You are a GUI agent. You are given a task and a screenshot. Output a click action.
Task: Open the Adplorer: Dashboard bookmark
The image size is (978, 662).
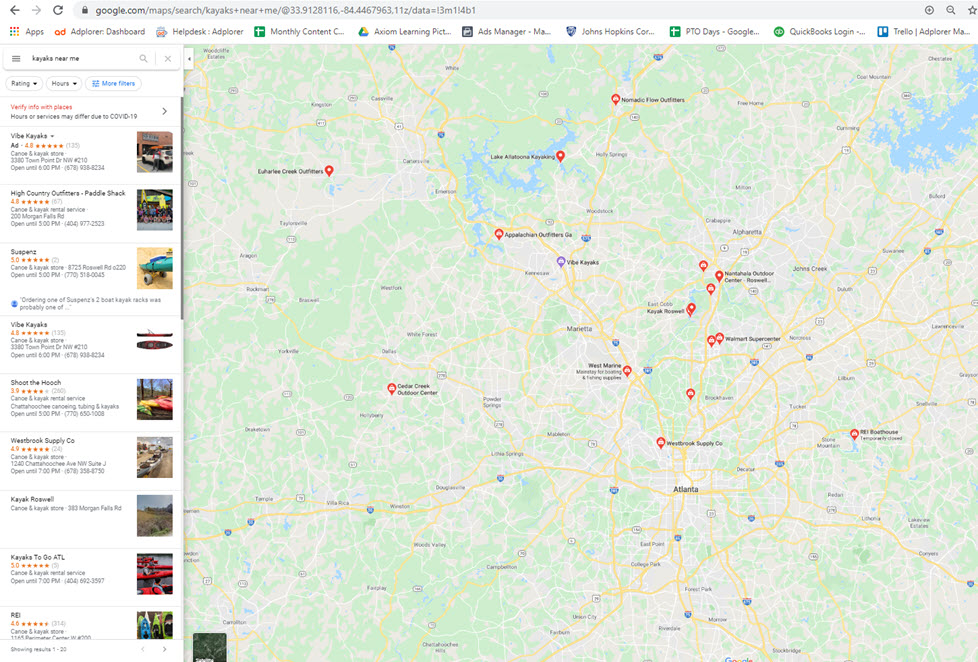100,31
